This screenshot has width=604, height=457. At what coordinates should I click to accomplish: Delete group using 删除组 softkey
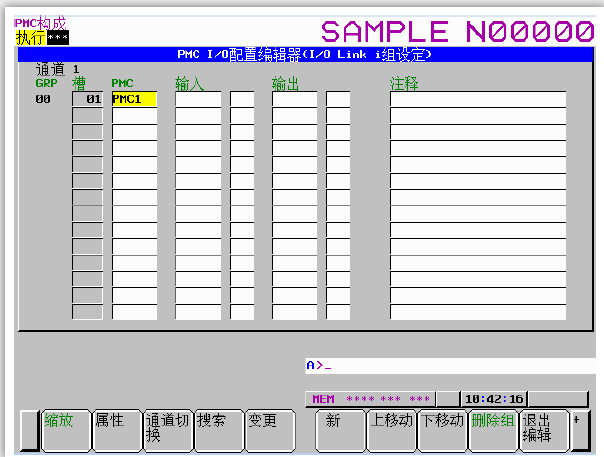tap(493, 427)
